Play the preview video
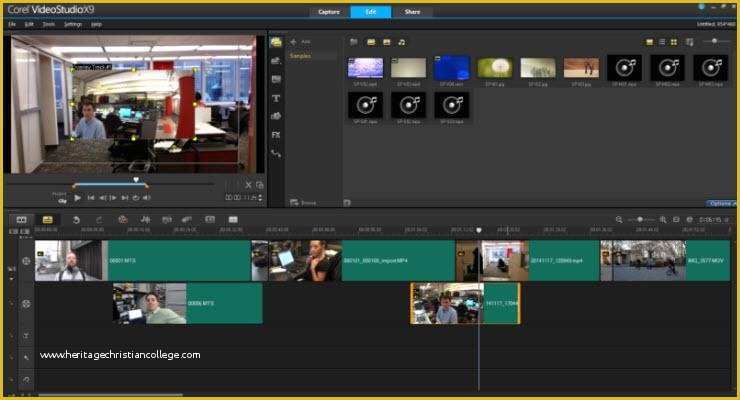 point(78,198)
